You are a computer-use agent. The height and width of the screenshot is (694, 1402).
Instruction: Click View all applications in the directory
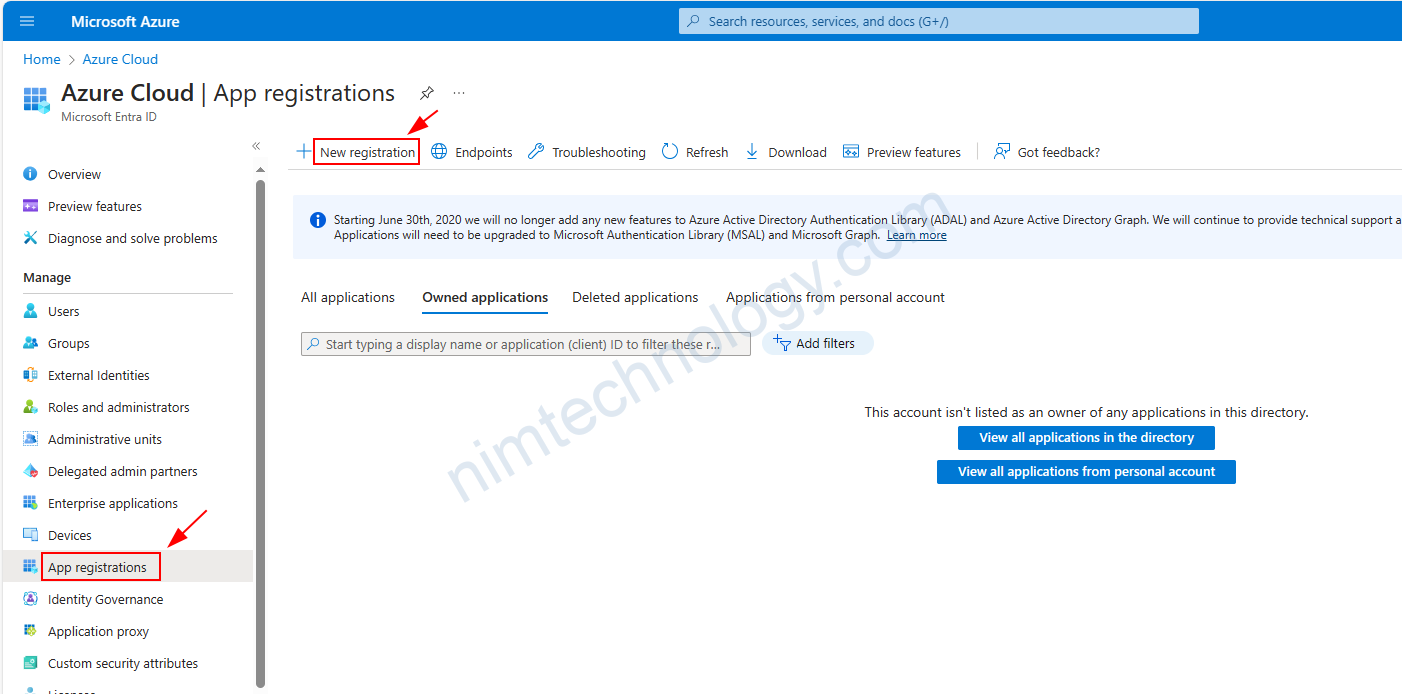coord(1086,438)
